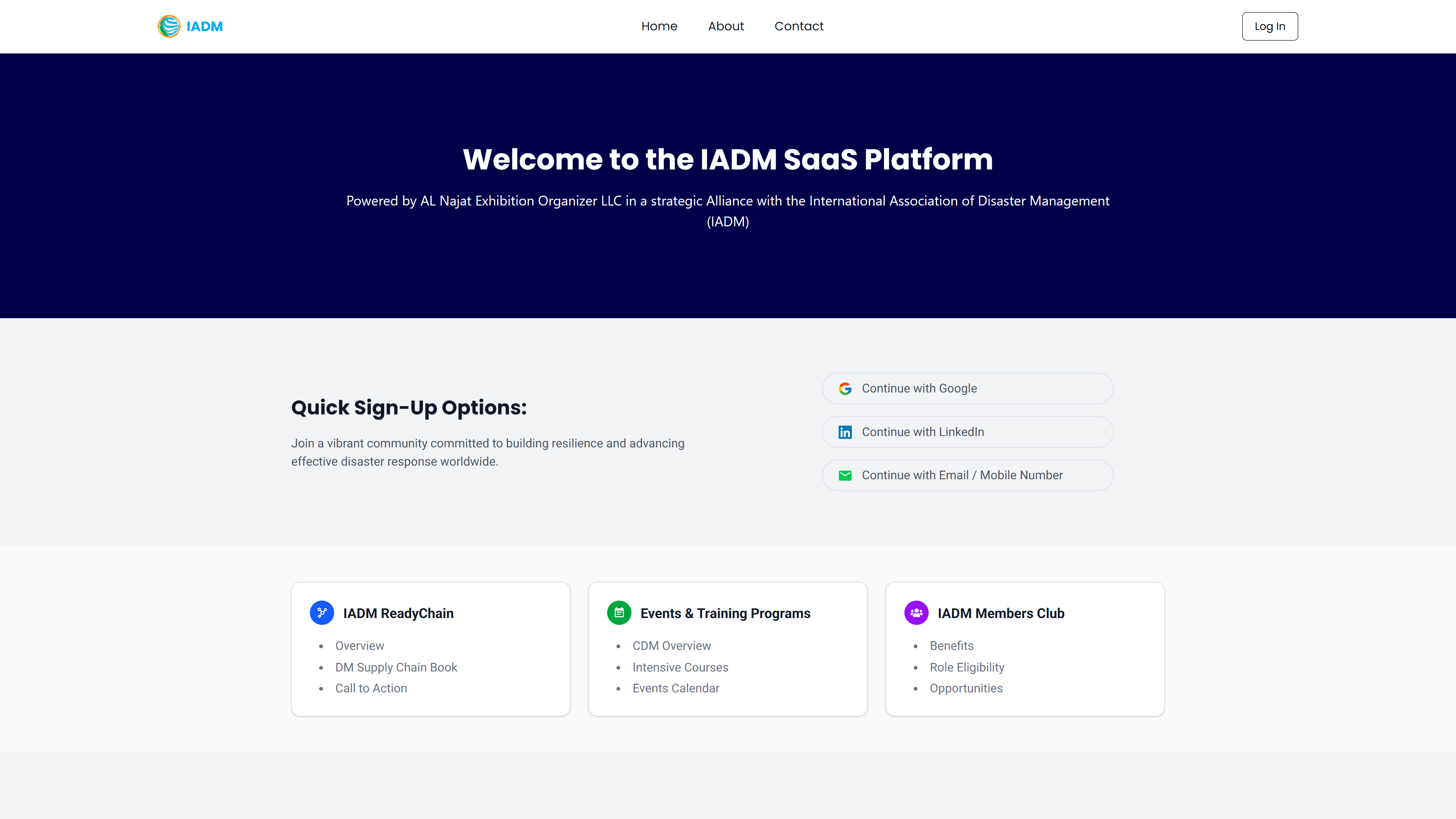Open the Role Eligibility link

point(966,667)
